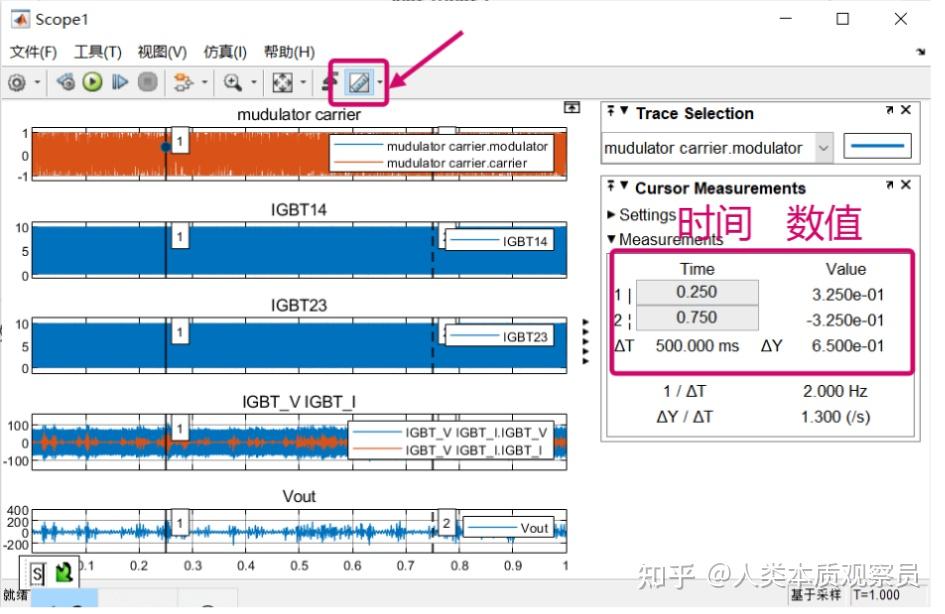
Task: Toggle the cursor measurements ruler icon
Action: [x=359, y=83]
